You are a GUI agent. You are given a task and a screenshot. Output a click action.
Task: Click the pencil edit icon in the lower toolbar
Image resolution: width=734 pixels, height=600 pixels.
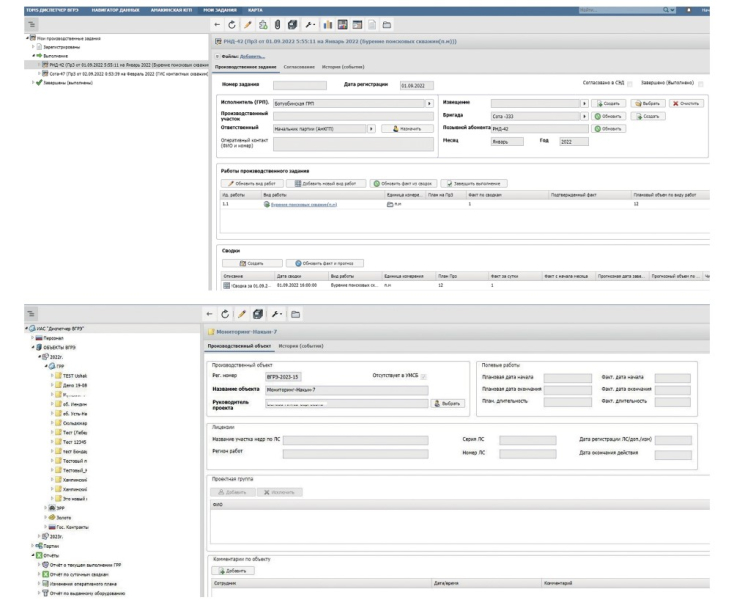tap(242, 314)
